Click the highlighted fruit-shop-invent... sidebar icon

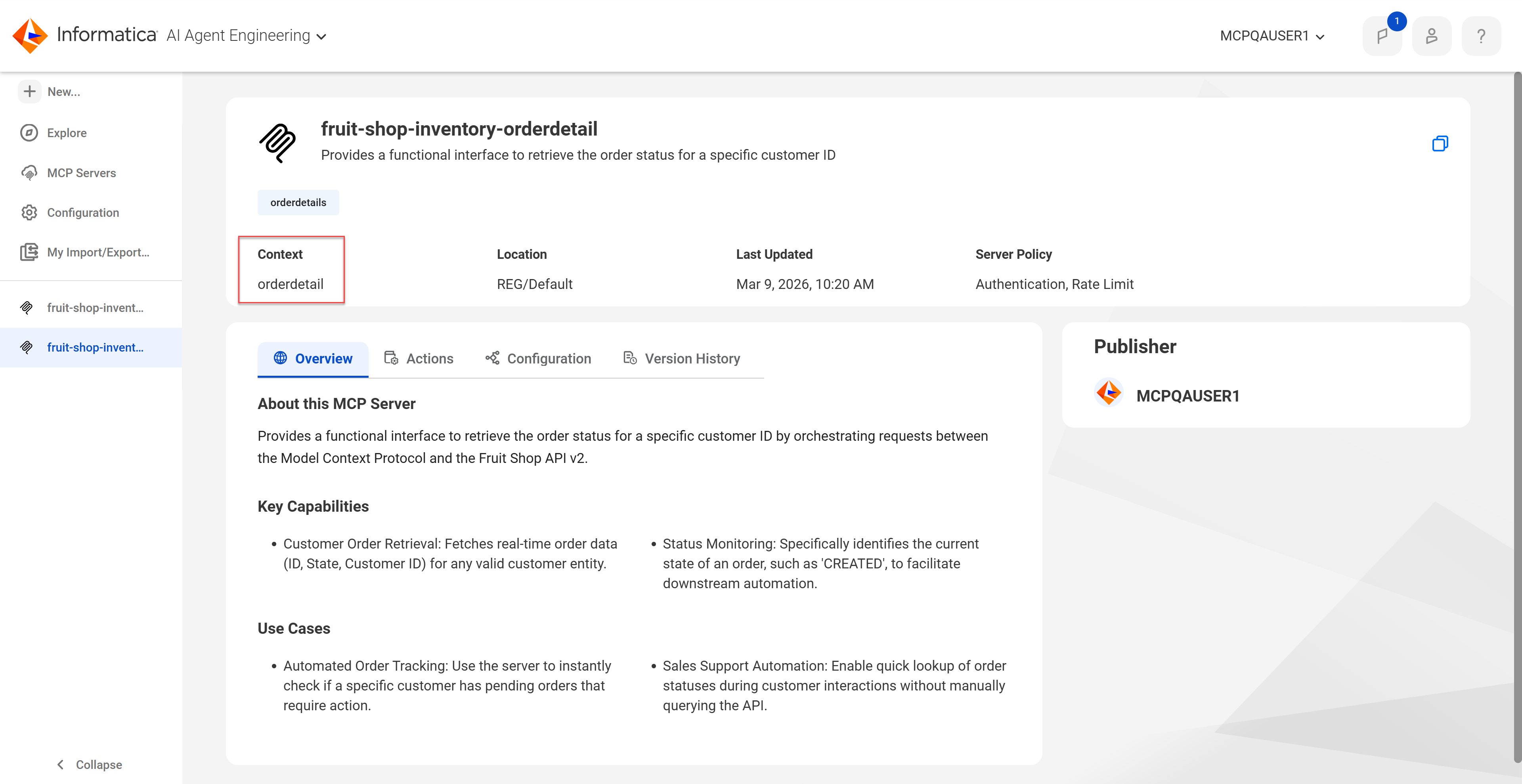pyautogui.click(x=27, y=347)
